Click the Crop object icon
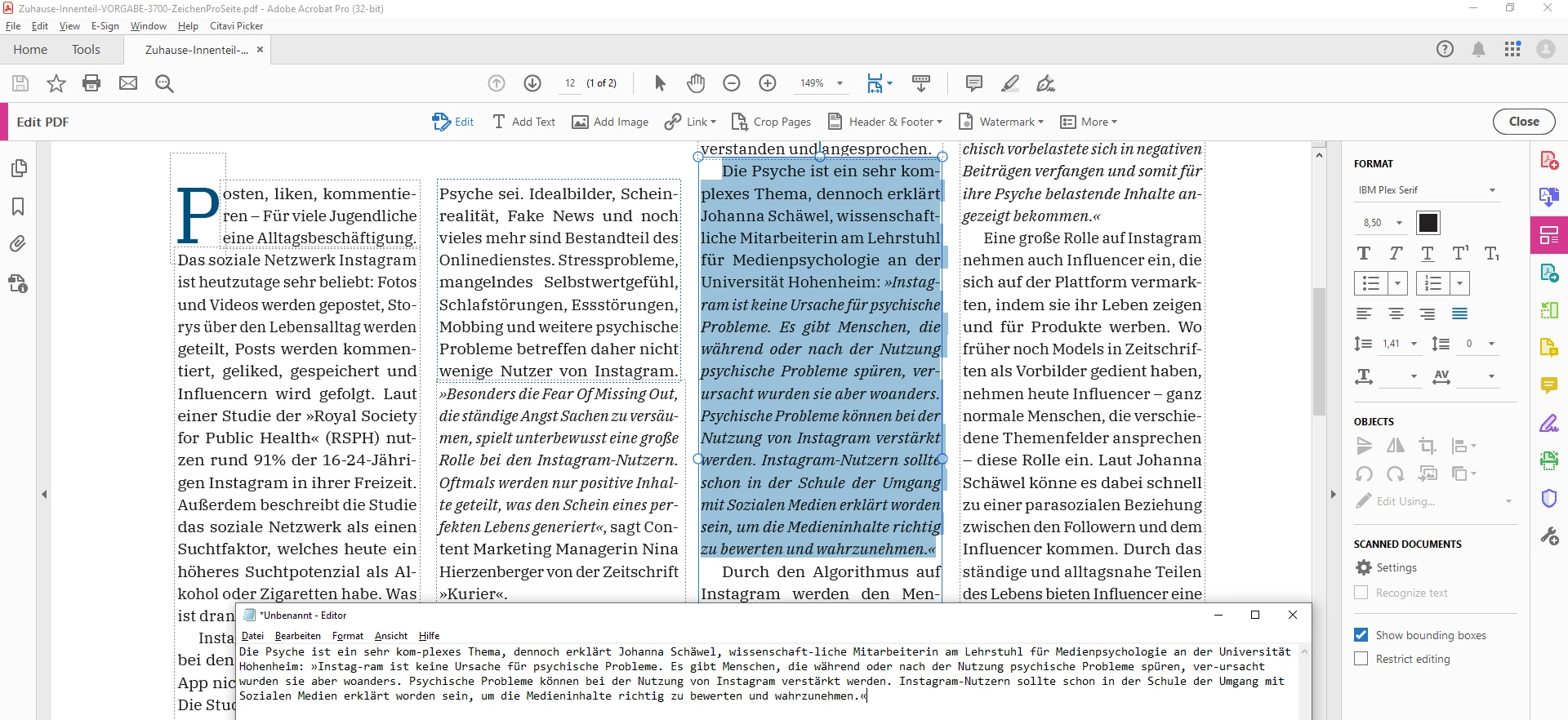 1428,446
